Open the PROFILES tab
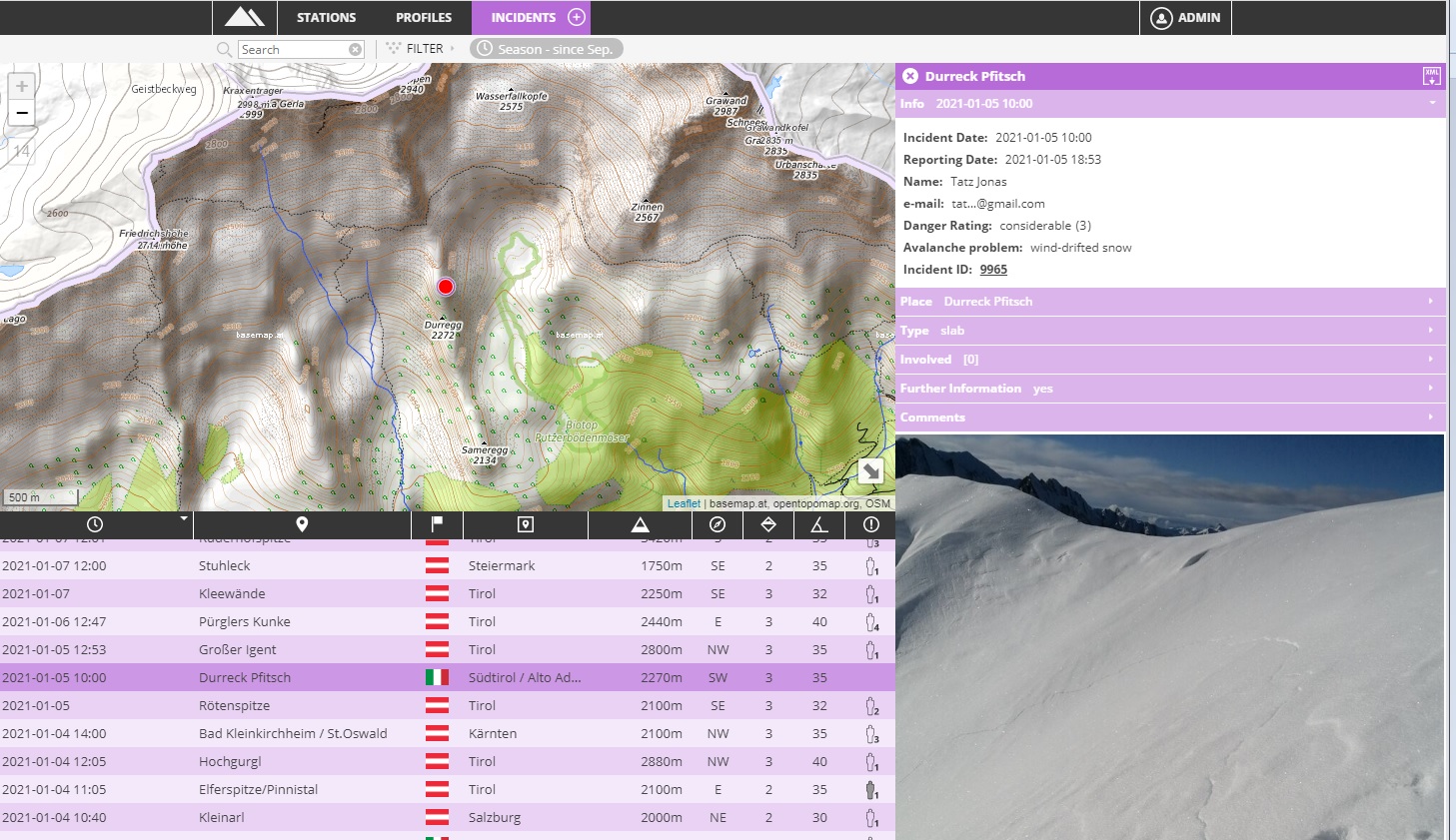1456x840 pixels. pos(424,17)
